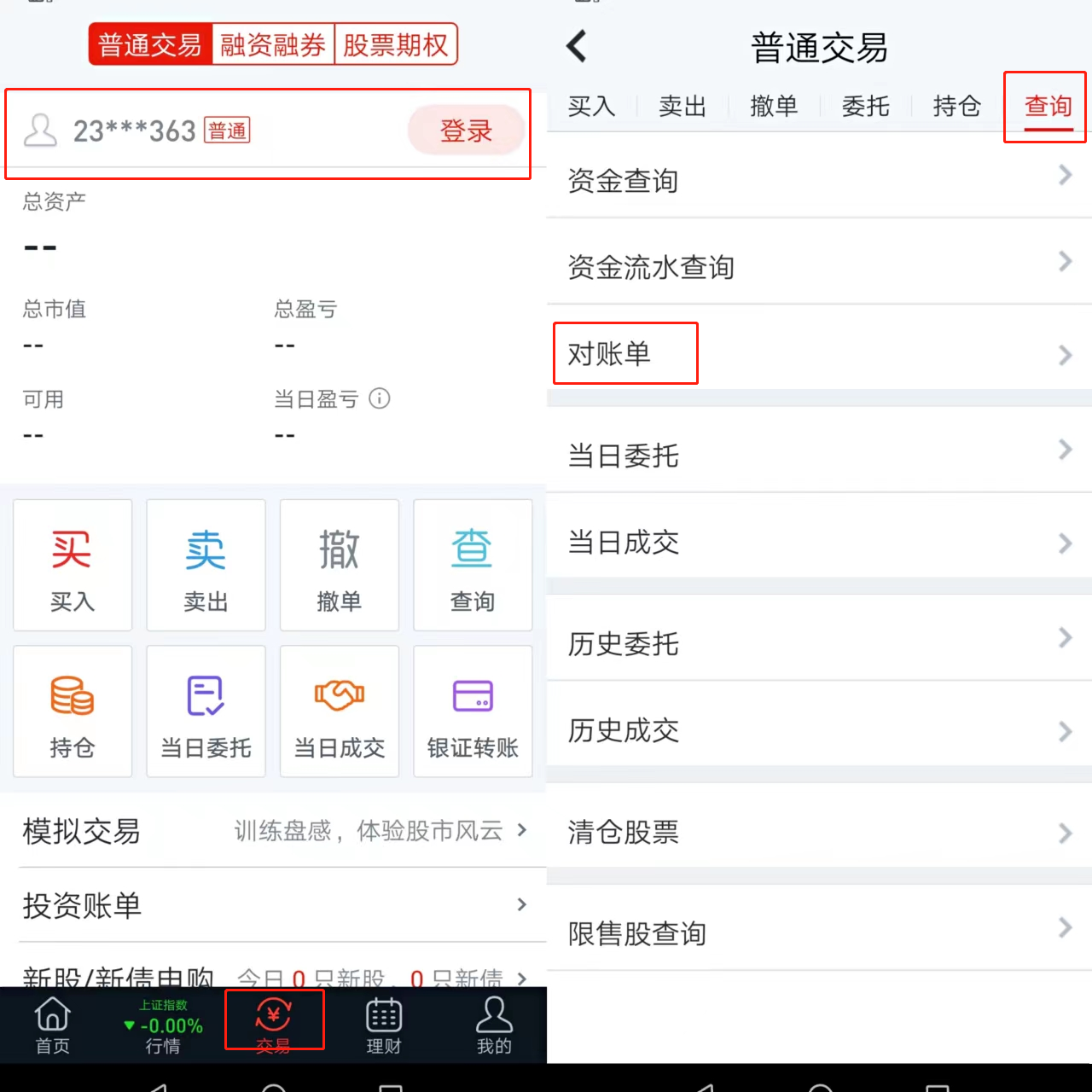
Task: Click the 总资产 label
Action: [x=54, y=201]
